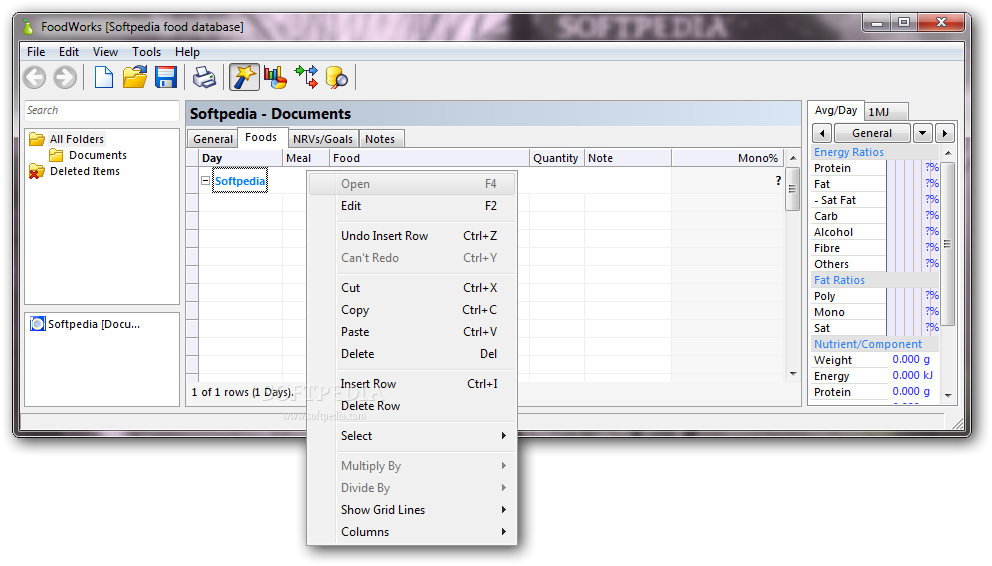Click the Quantity column header
The width and height of the screenshot is (992, 566).
(x=557, y=158)
